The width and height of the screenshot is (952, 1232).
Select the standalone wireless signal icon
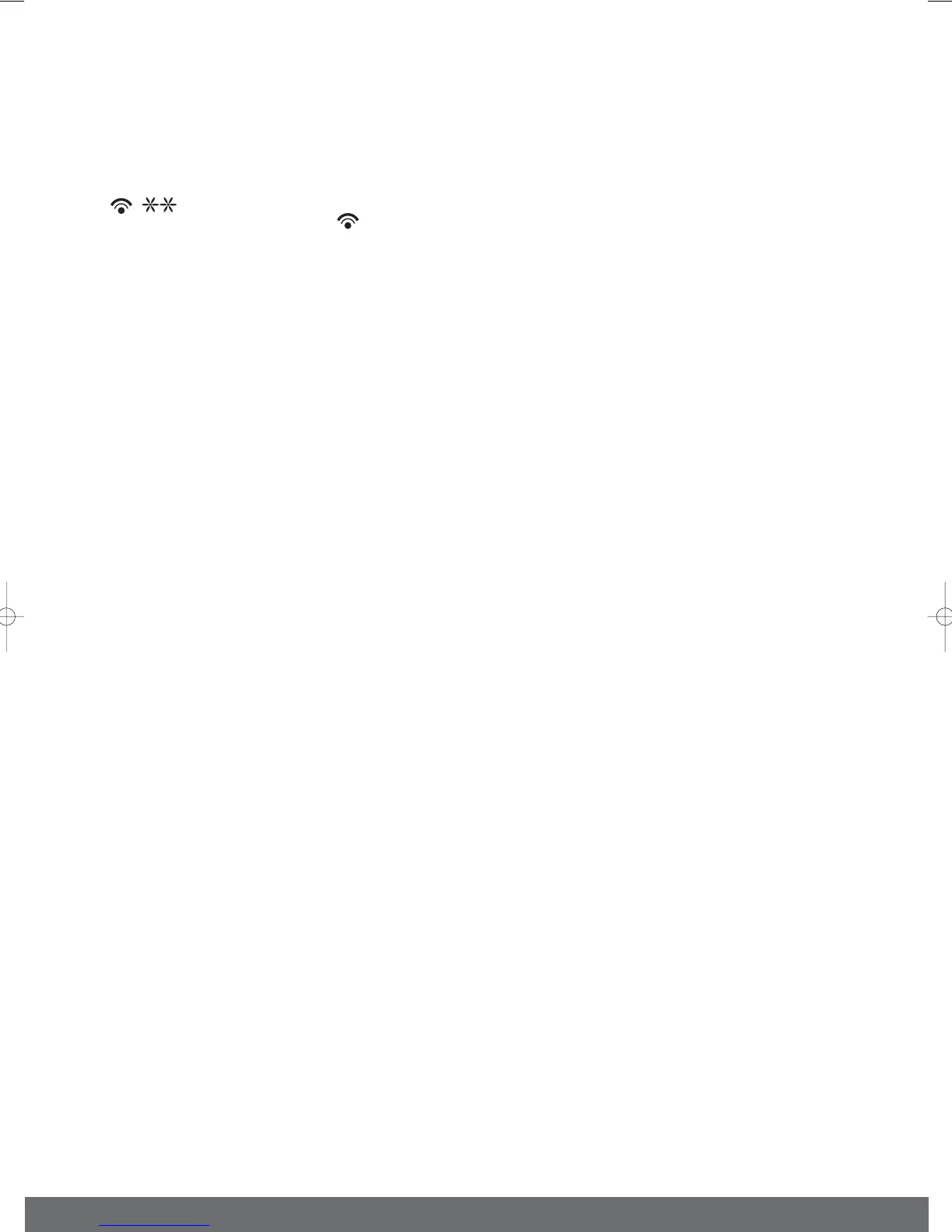pyautogui.click(x=348, y=221)
